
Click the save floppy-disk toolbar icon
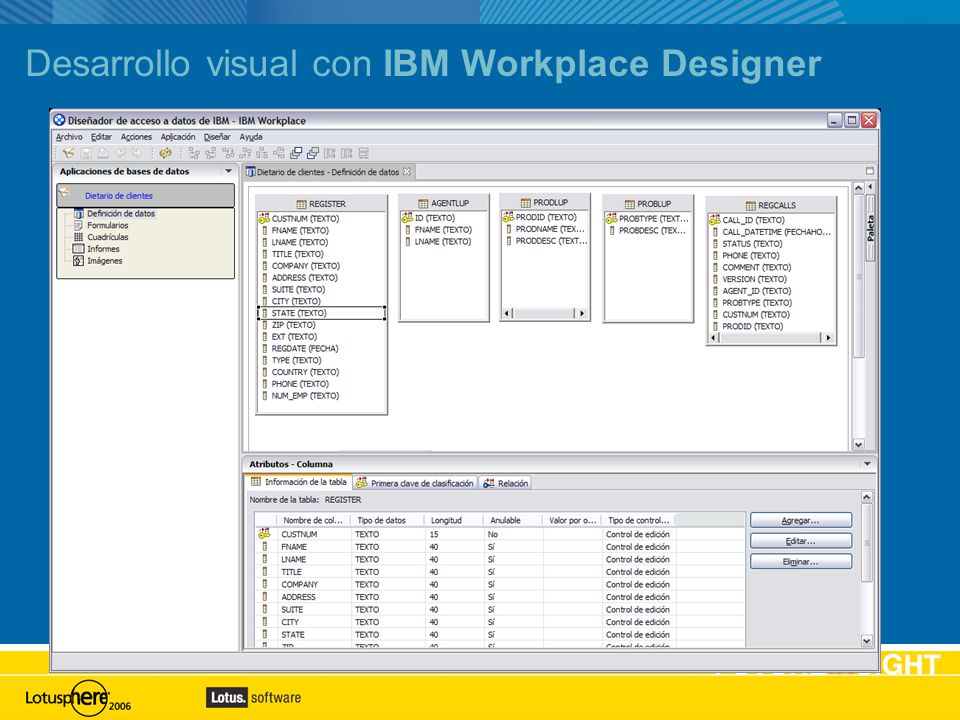[86, 153]
